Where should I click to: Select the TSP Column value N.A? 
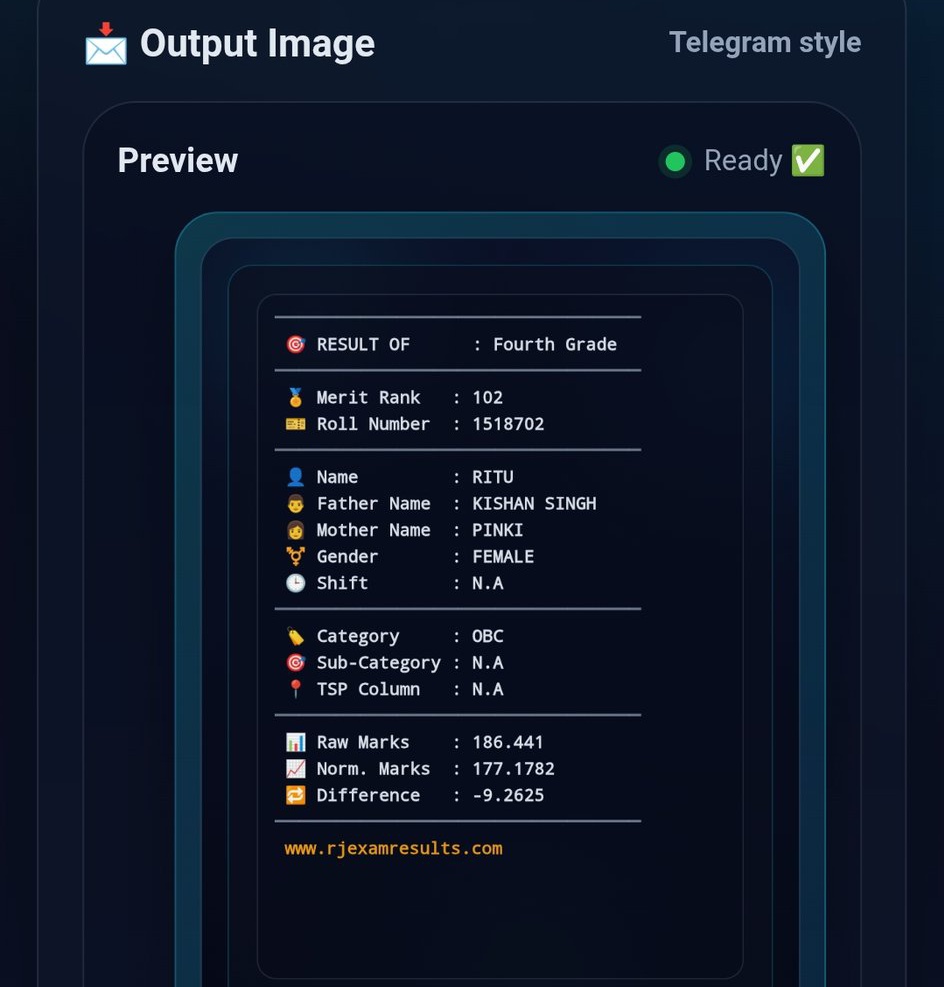pyautogui.click(x=488, y=689)
